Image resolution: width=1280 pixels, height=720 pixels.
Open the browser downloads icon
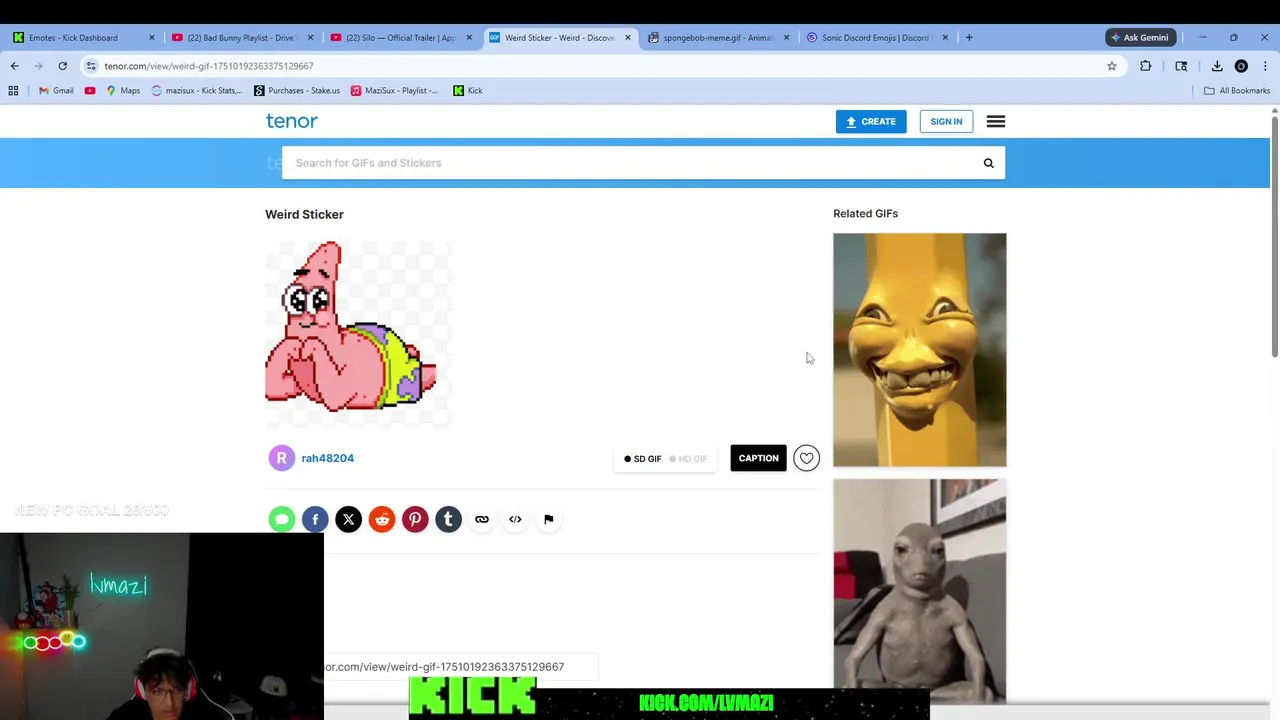coord(1217,66)
